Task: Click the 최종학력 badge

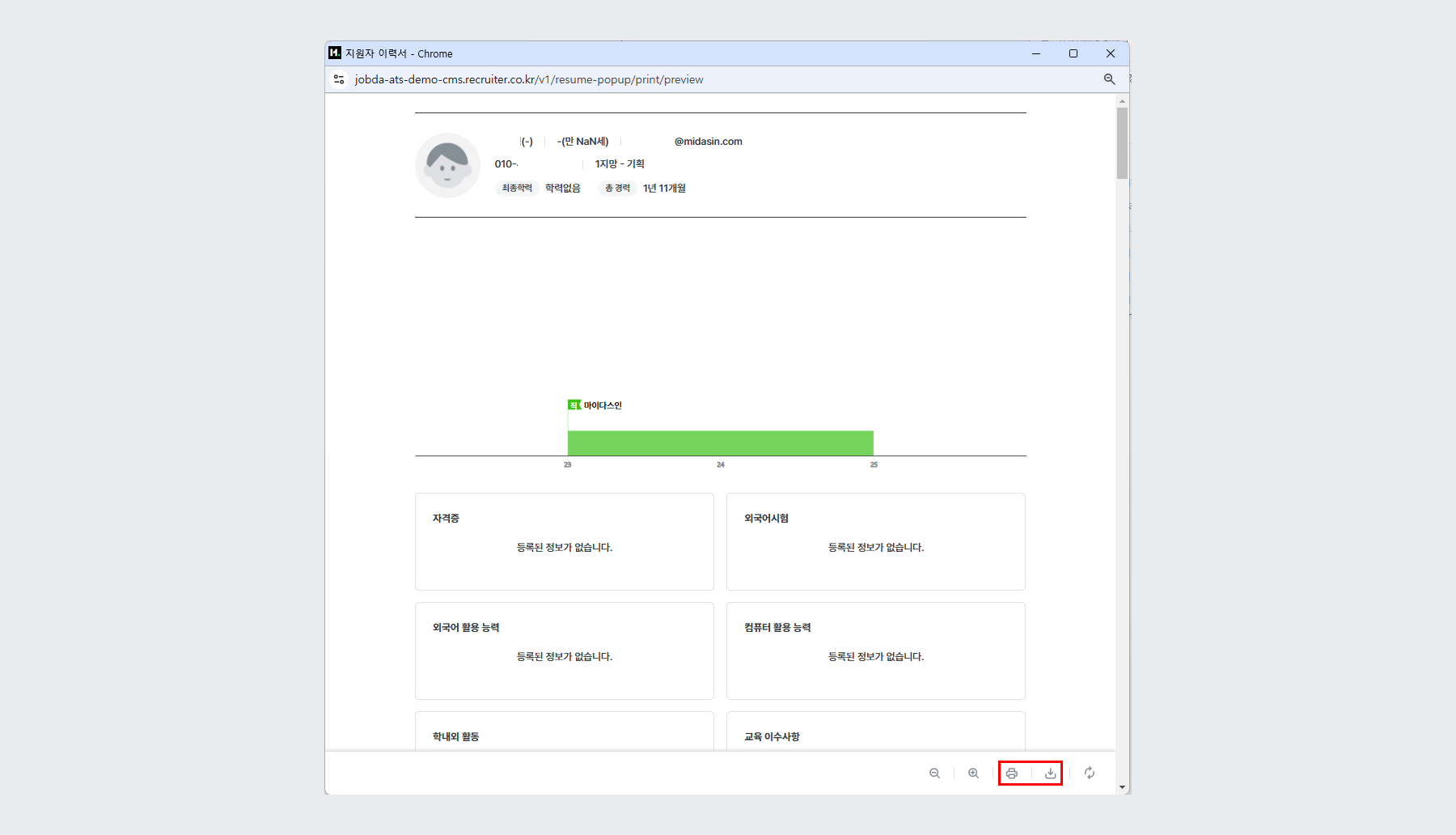Action: (517, 189)
